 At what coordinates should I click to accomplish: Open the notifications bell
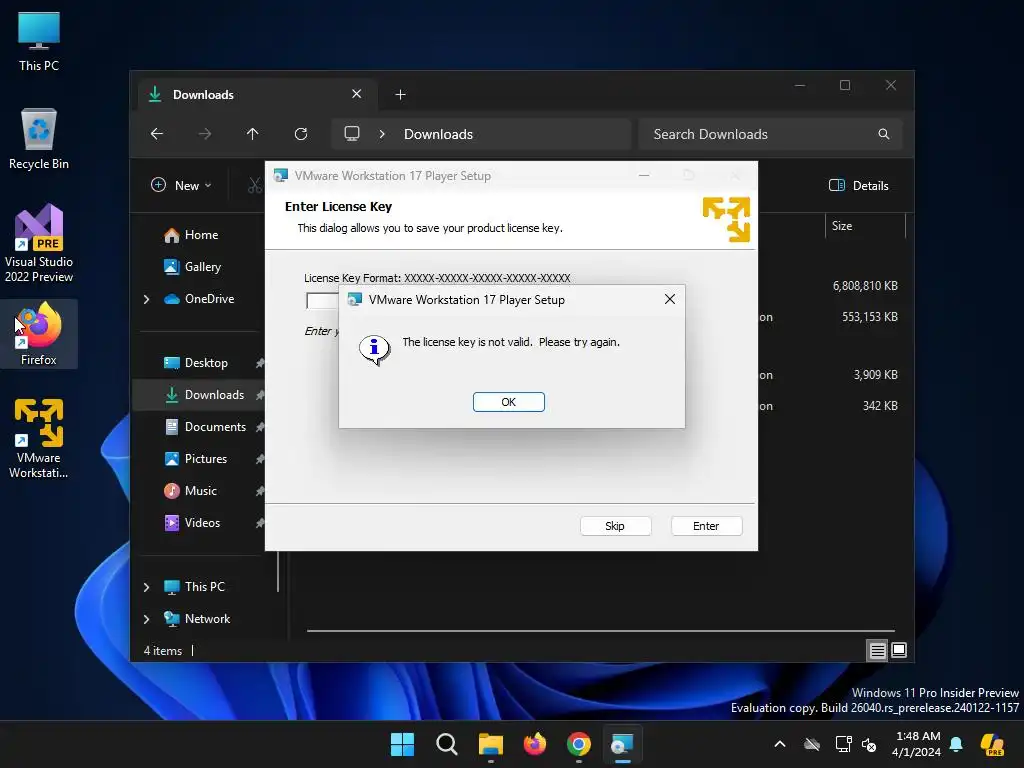[x=956, y=744]
